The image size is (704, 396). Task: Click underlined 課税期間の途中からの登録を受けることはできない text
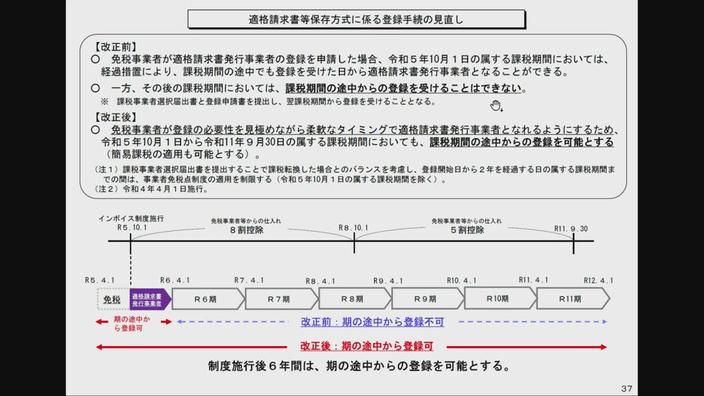click(x=404, y=88)
